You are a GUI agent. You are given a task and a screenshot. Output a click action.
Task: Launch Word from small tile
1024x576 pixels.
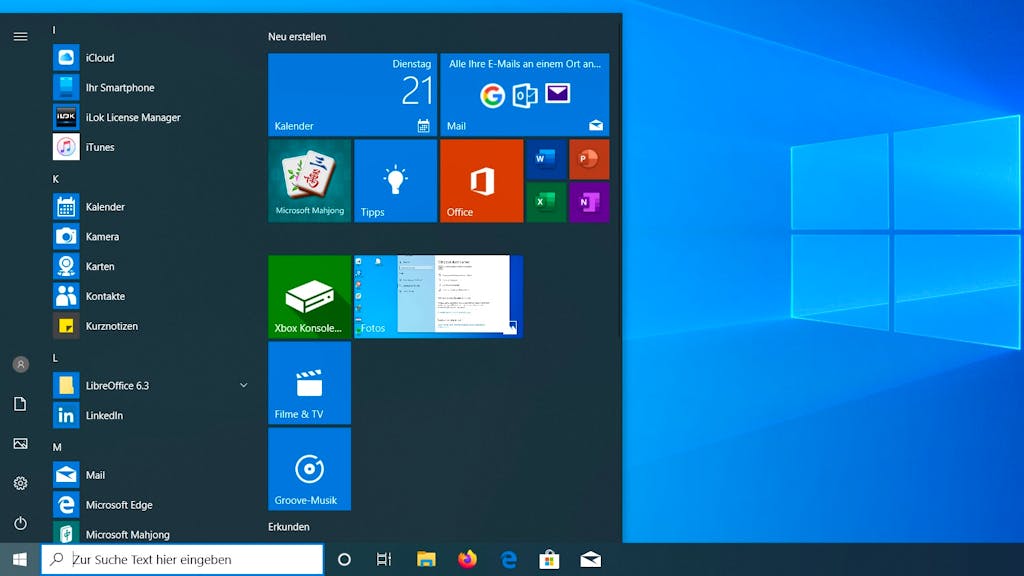click(x=546, y=159)
